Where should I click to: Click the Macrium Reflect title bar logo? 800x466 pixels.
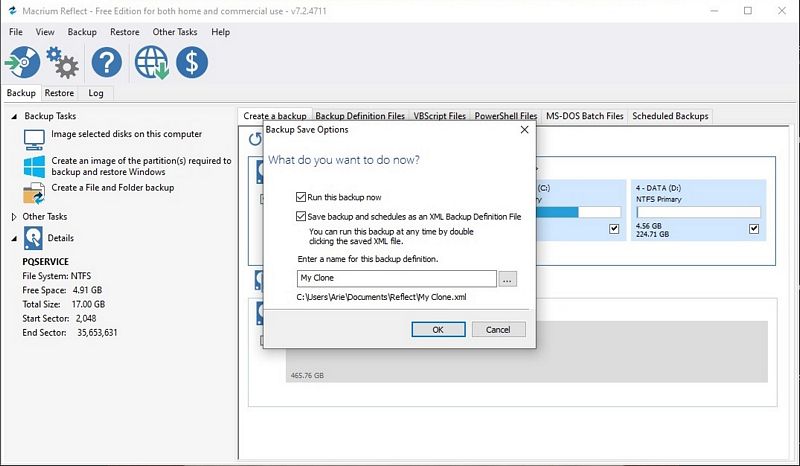(x=12, y=11)
